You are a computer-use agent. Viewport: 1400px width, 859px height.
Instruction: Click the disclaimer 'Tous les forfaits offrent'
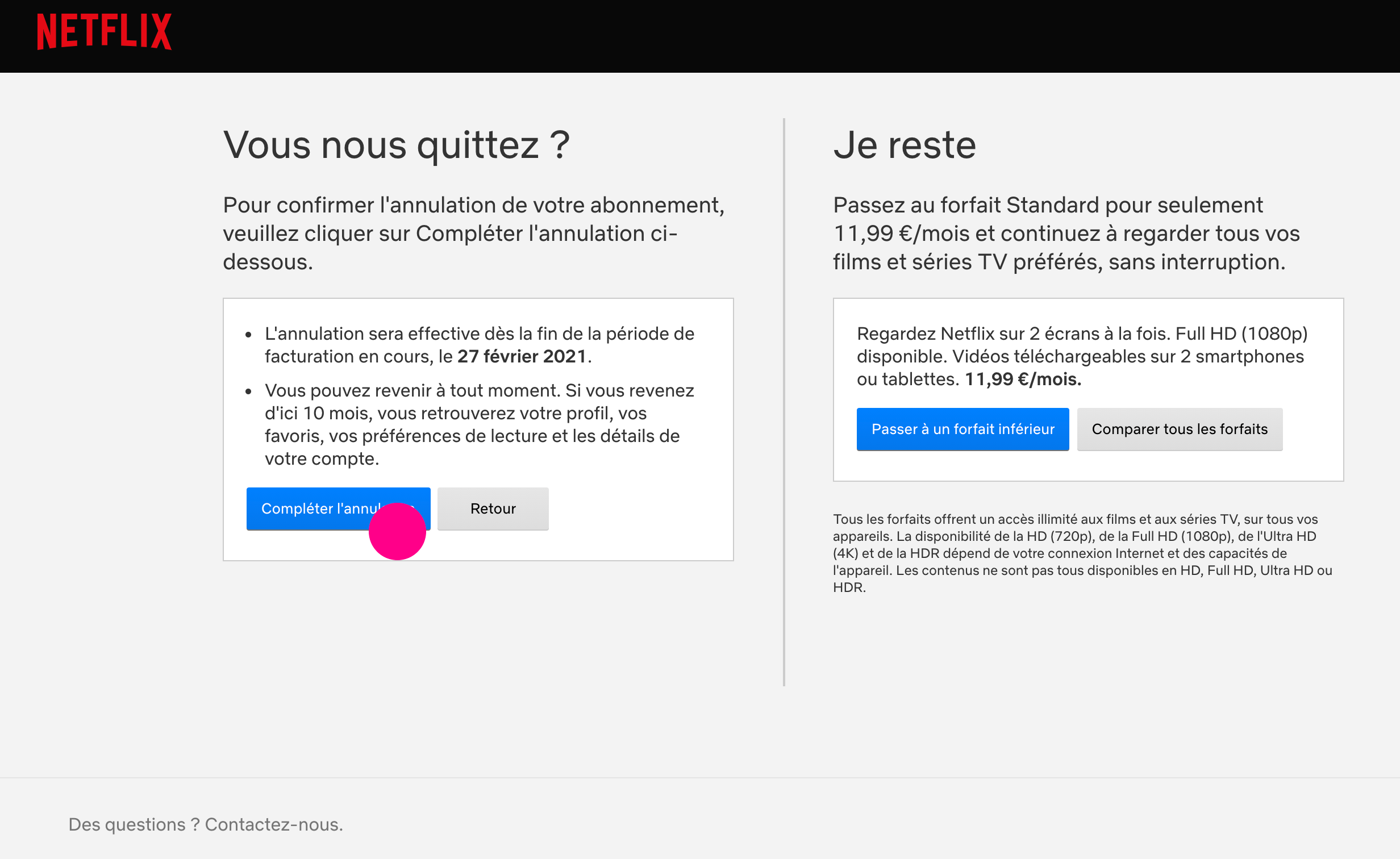pos(1082,553)
